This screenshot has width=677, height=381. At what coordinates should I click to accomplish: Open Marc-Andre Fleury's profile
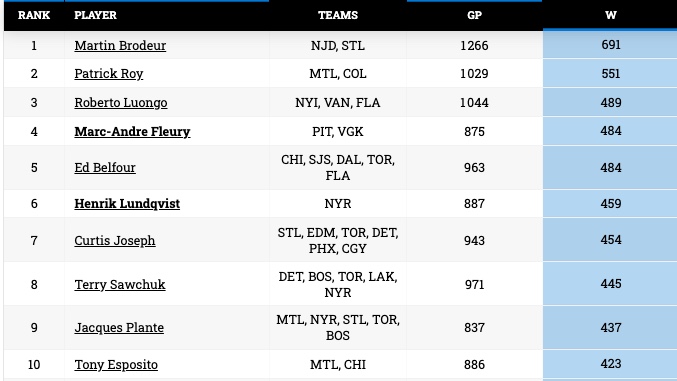tap(132, 131)
